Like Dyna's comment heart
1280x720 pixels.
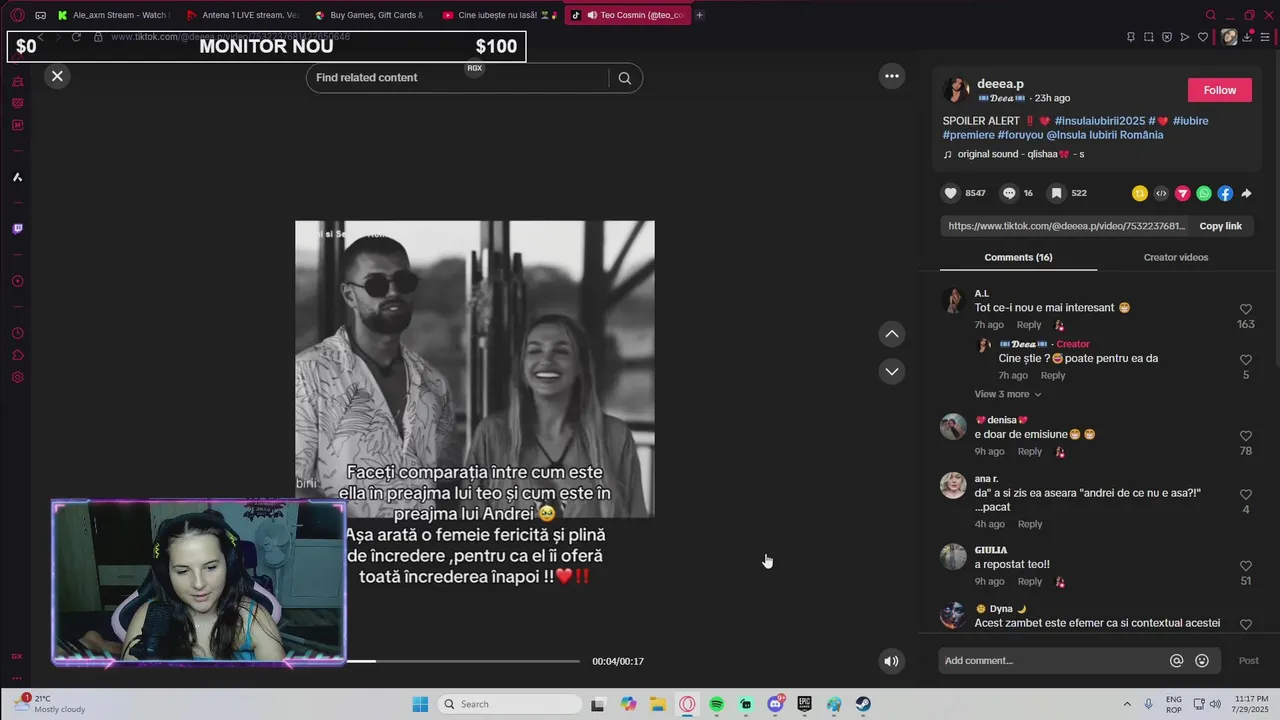[x=1246, y=624]
